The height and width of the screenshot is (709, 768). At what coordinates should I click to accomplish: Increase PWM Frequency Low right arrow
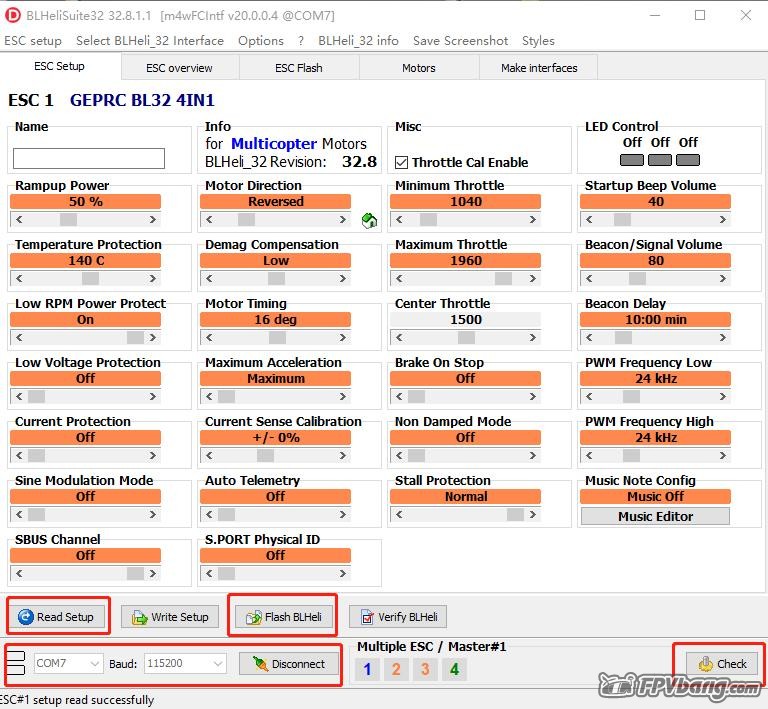point(722,397)
